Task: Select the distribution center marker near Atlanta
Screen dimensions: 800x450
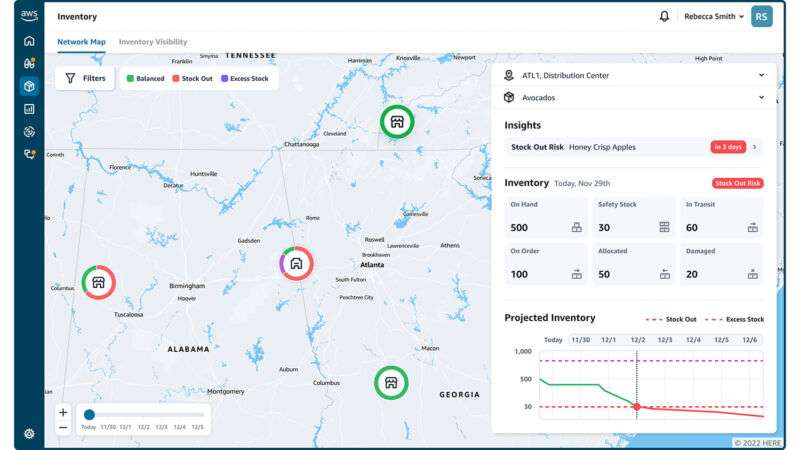Action: [x=296, y=264]
